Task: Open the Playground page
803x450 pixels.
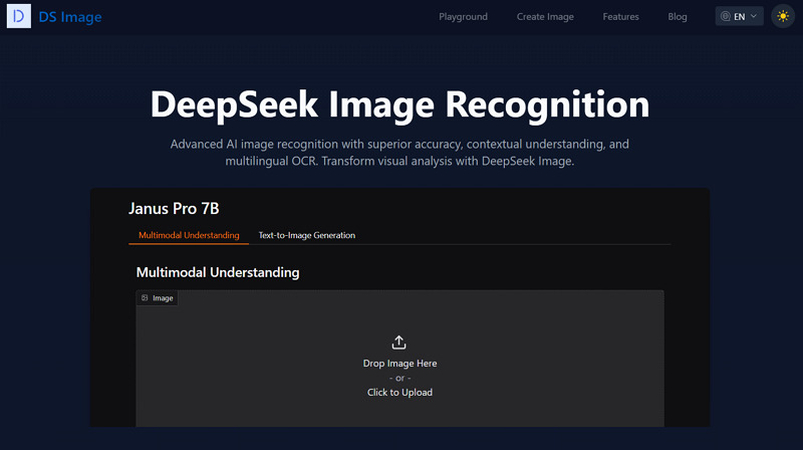Action: click(463, 16)
